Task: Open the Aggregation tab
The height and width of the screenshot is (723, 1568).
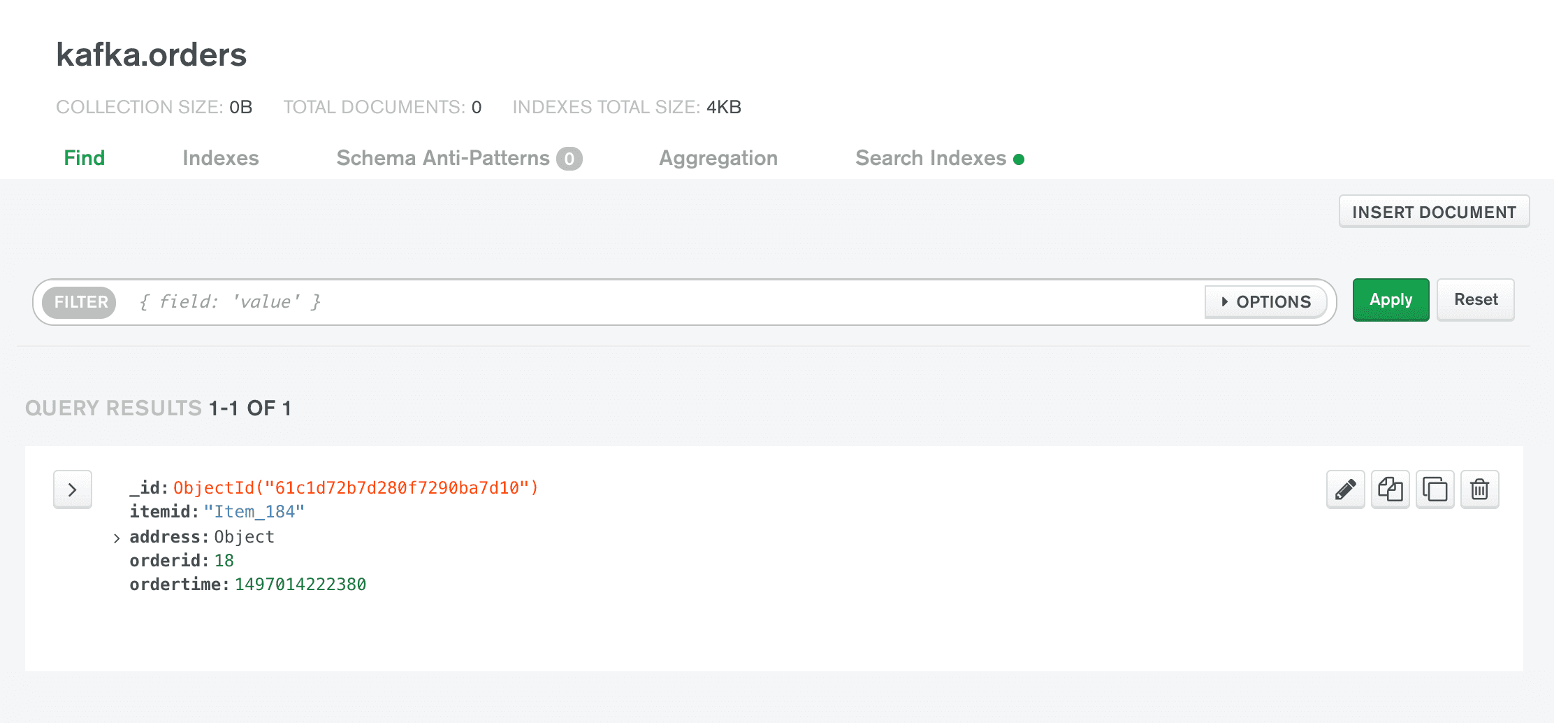Action: coord(718,158)
